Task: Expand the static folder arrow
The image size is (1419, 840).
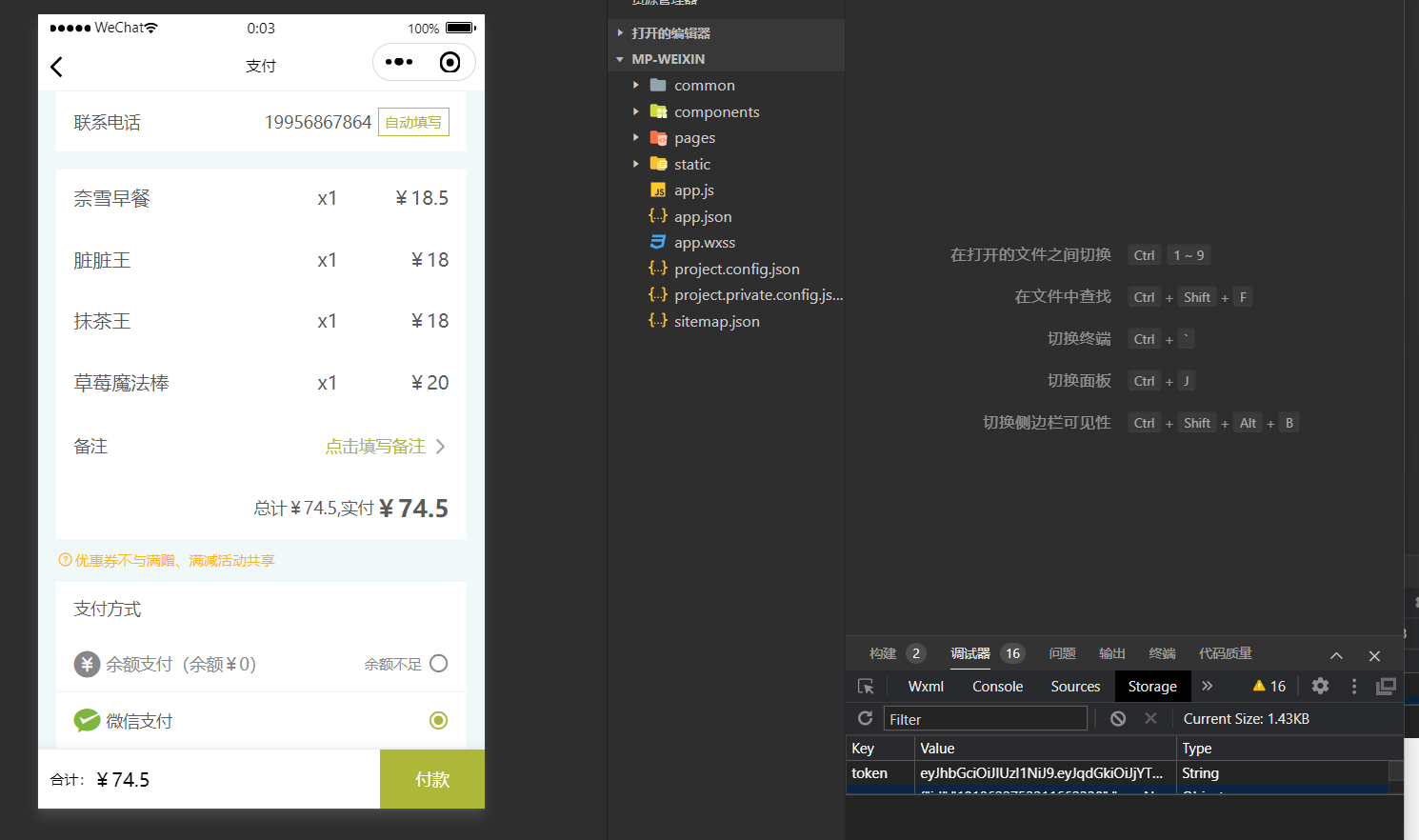Action: click(x=636, y=164)
